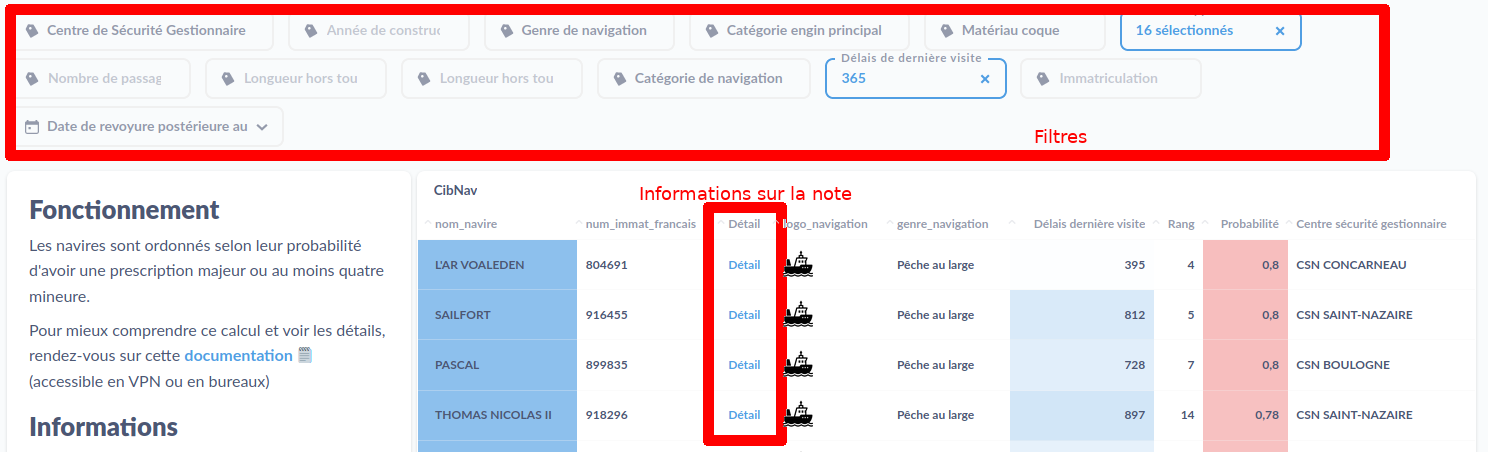This screenshot has width=1488, height=452.
Task: Edit the Délais de dernière visite value 365
Action: [853, 78]
